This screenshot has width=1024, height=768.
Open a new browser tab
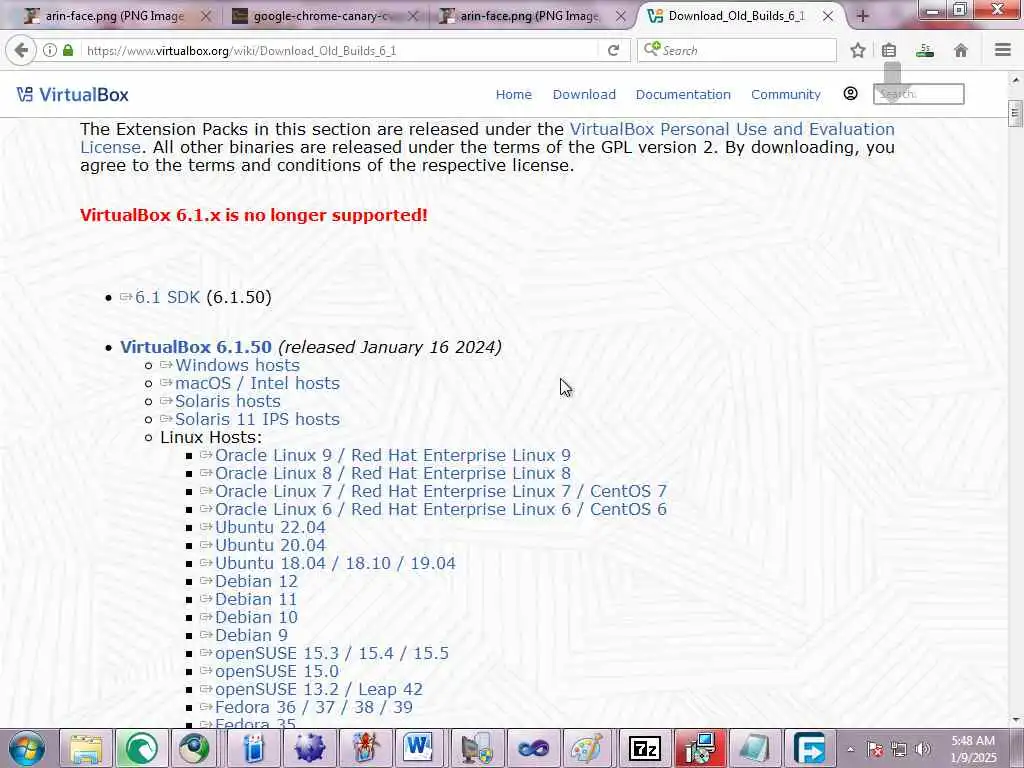[862, 16]
